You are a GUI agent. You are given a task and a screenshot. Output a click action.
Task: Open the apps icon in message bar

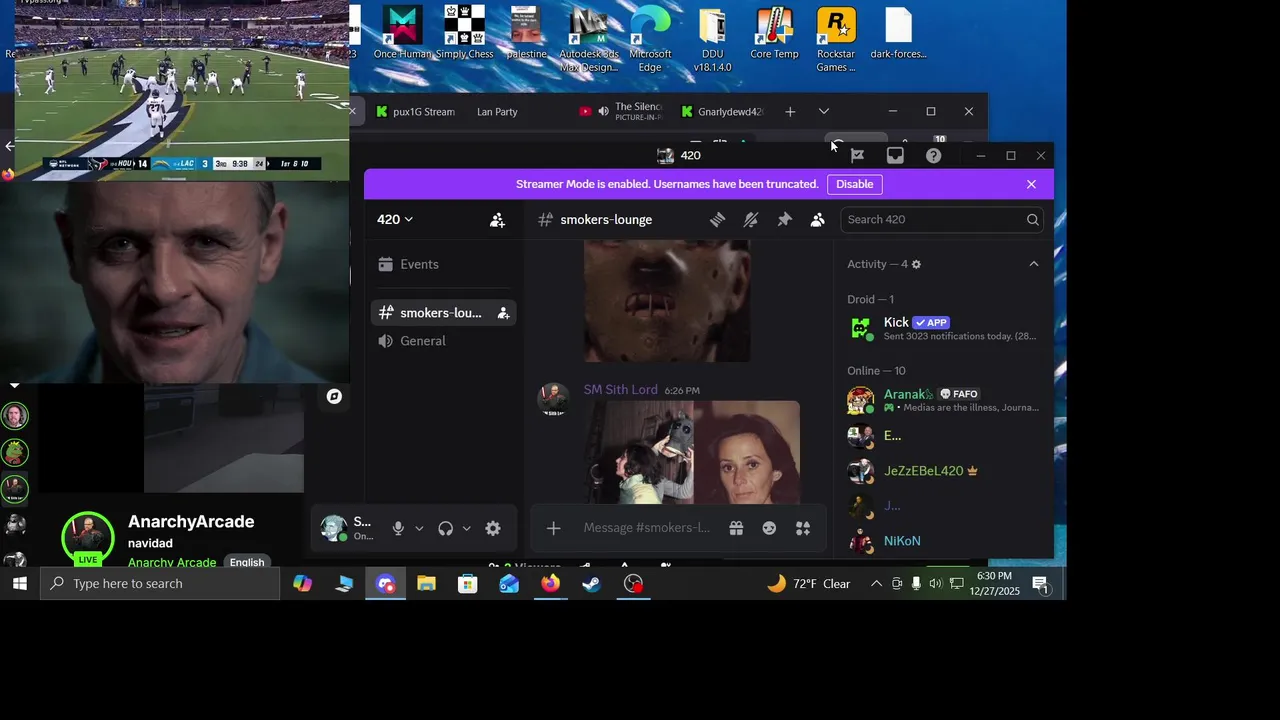click(802, 528)
